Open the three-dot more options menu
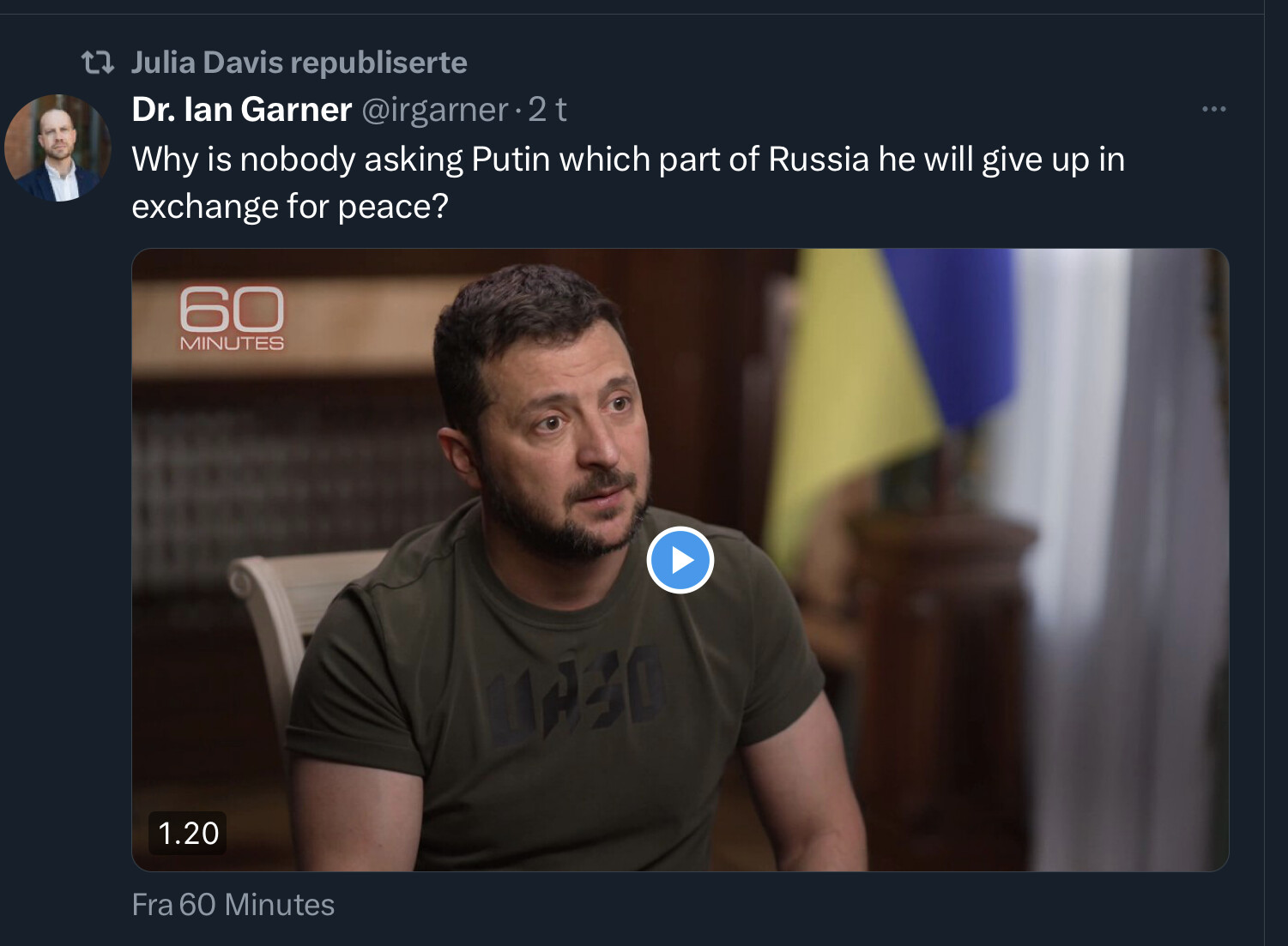The height and width of the screenshot is (946, 1288). point(1213,110)
